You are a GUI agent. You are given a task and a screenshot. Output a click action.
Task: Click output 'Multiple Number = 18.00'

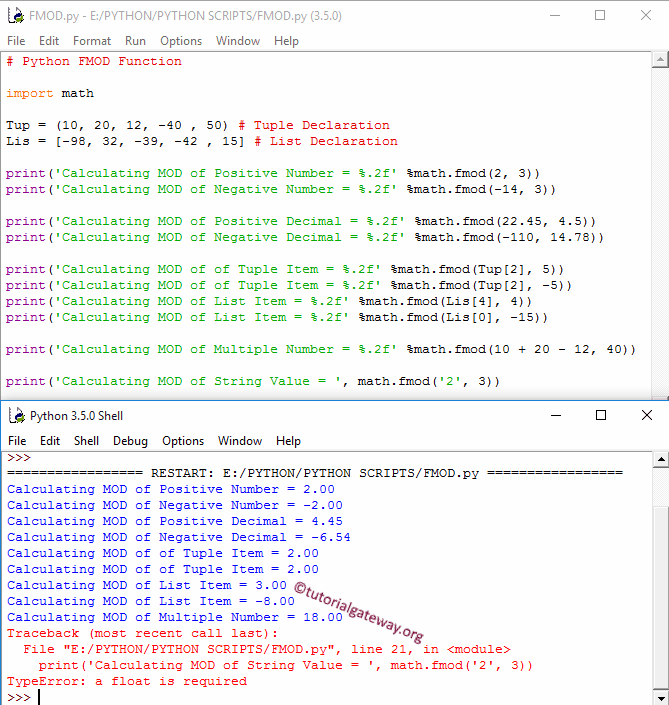pos(251,617)
